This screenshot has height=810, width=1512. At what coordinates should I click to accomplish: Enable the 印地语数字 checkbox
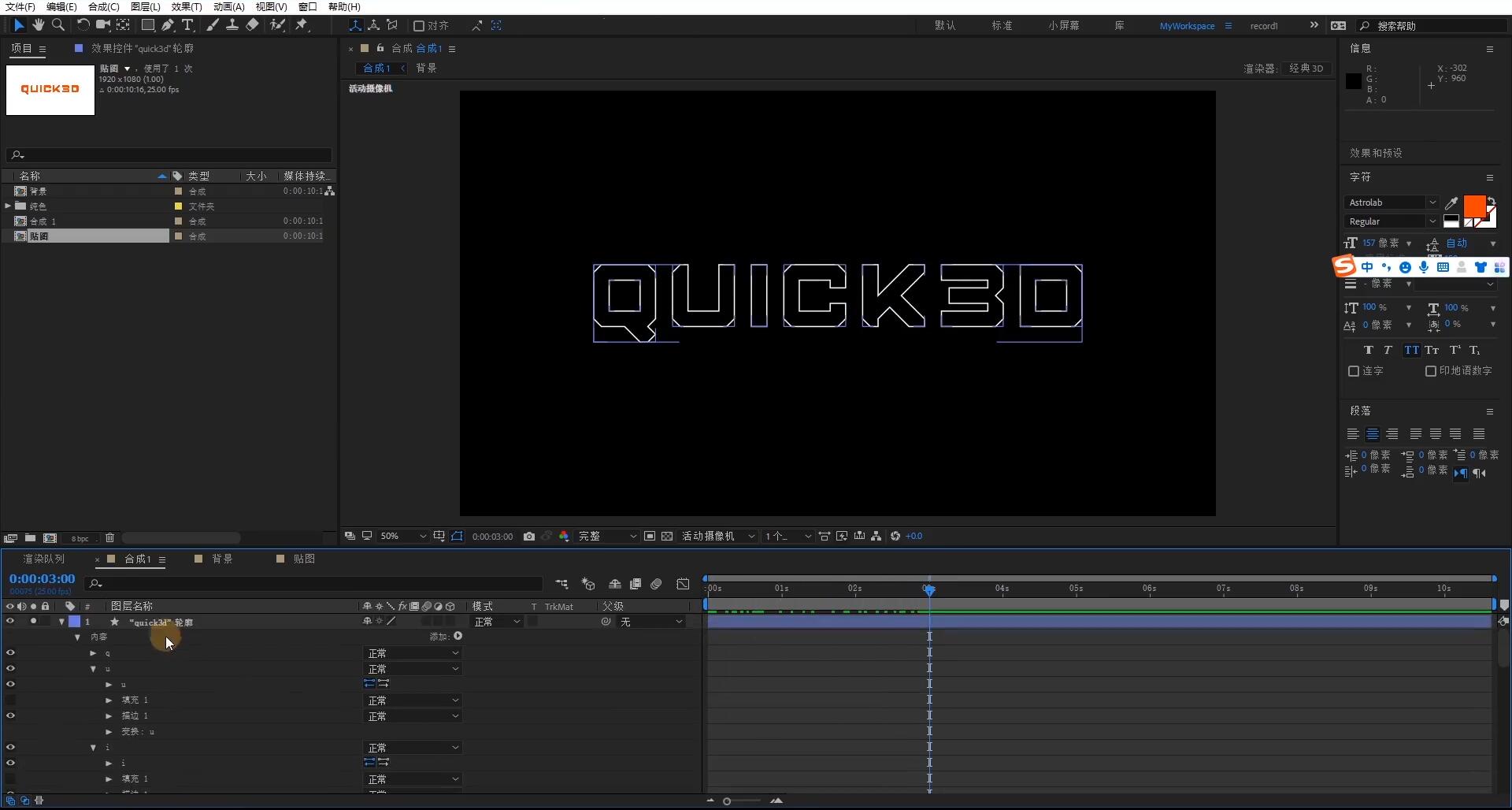coord(1431,371)
